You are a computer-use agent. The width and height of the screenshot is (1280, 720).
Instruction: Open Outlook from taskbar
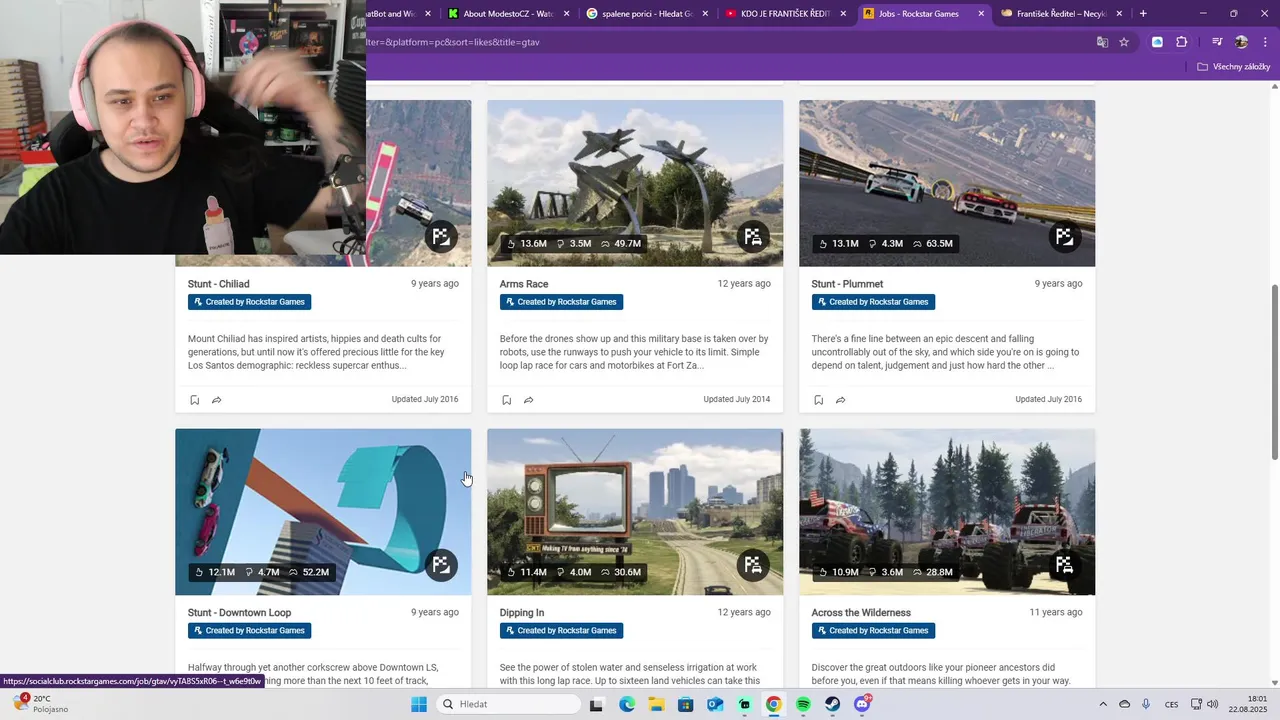point(715,704)
